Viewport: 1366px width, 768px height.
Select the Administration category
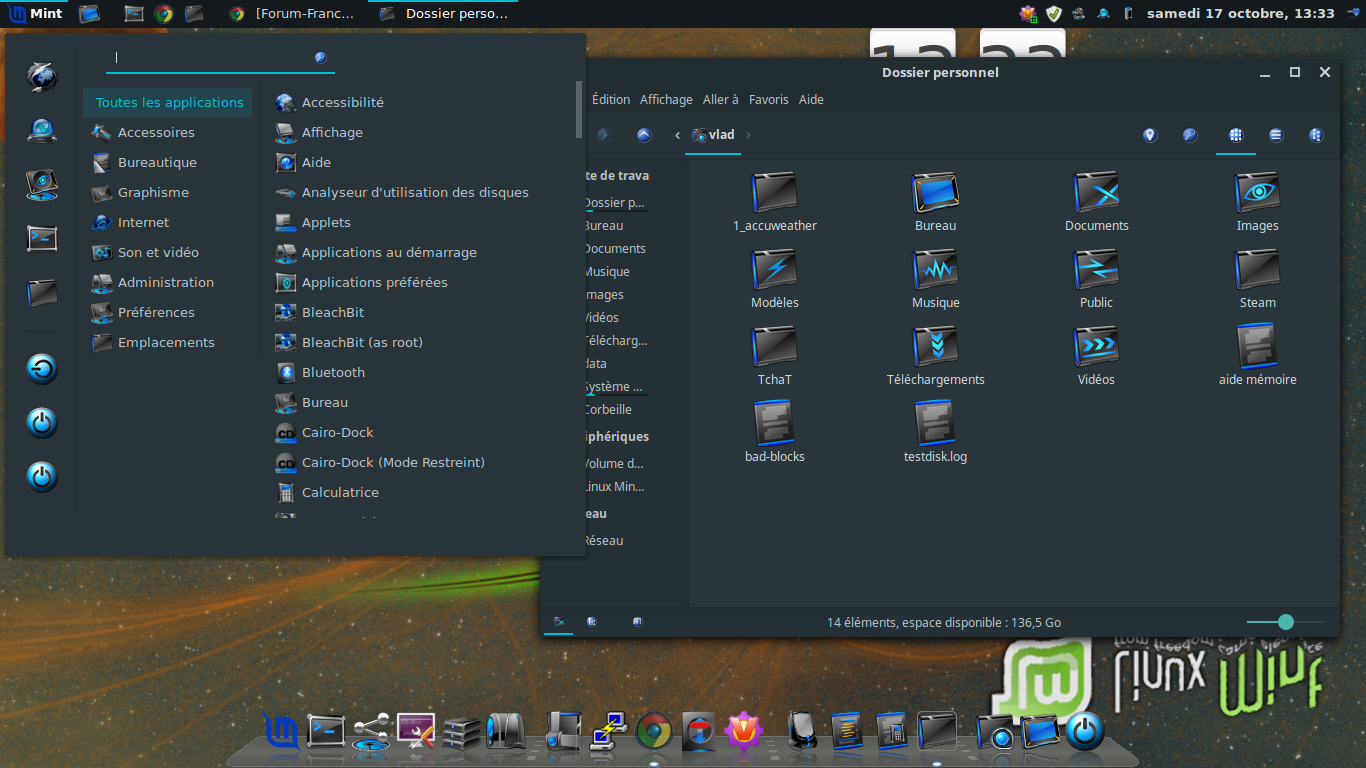(168, 282)
